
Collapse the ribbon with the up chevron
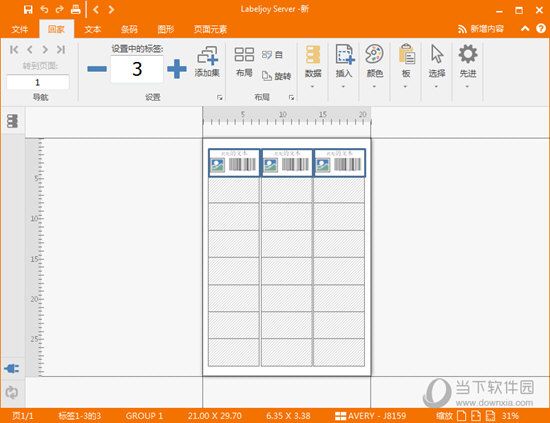coord(525,28)
